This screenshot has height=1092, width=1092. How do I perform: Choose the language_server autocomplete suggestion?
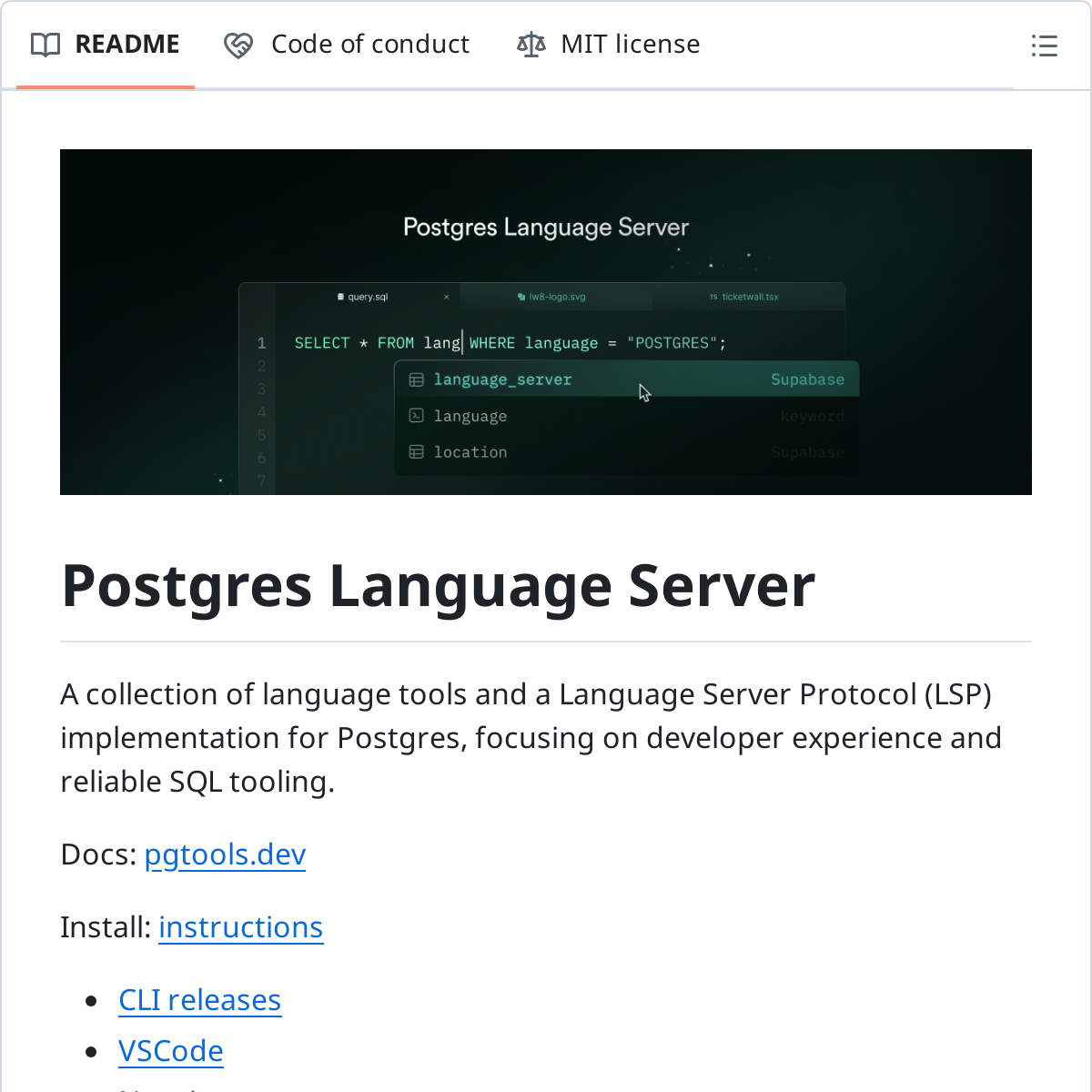503,379
